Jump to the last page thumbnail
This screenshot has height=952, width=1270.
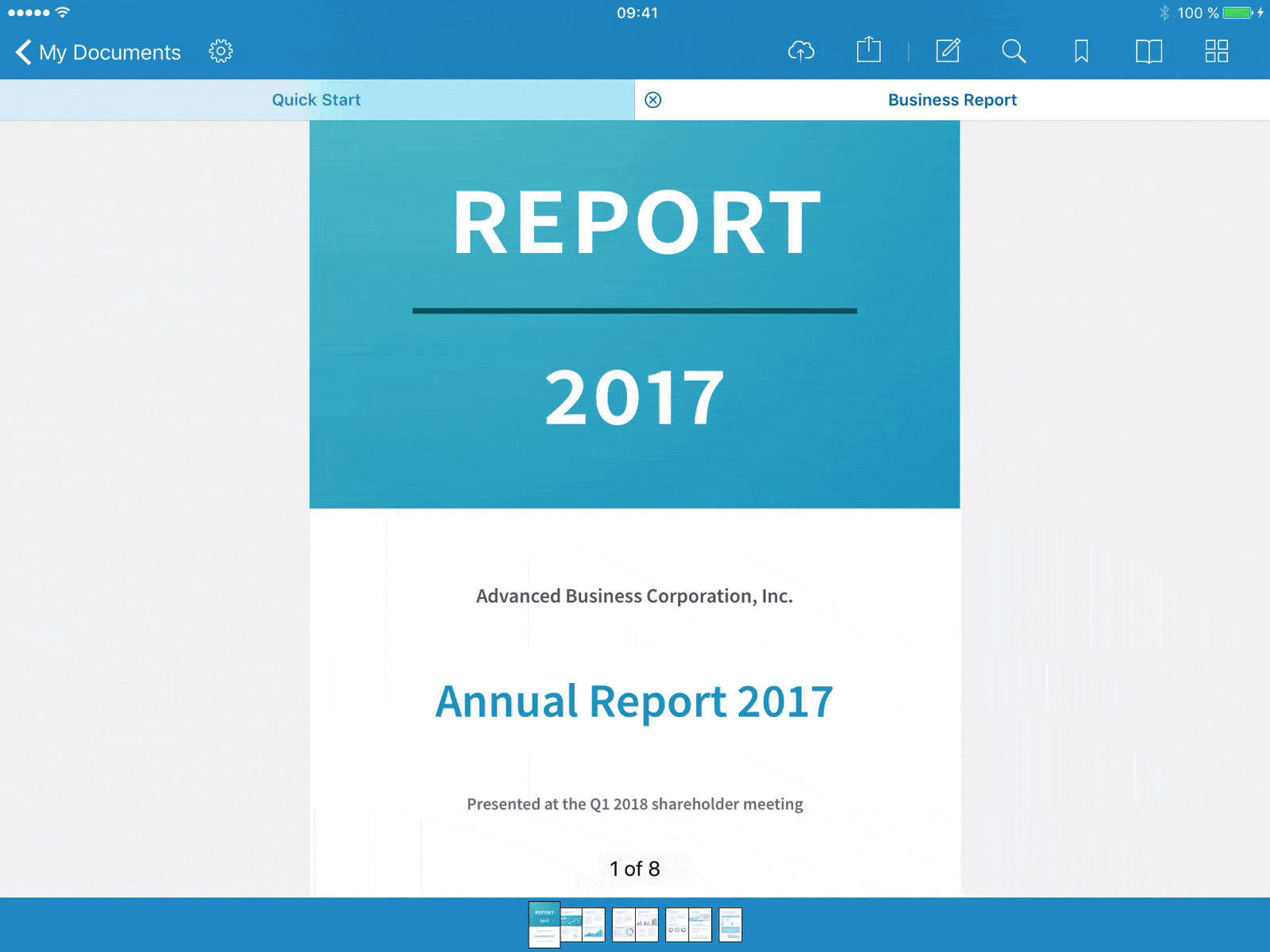tap(730, 925)
